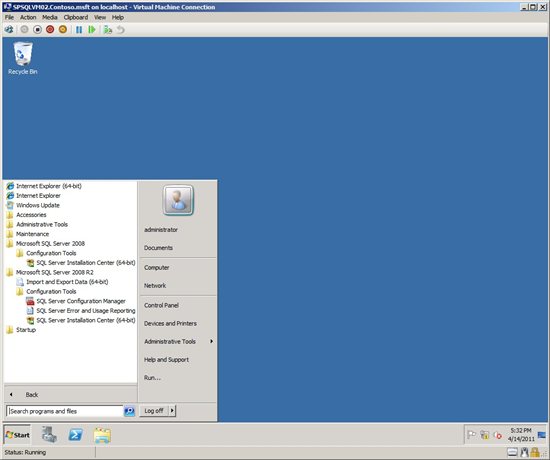Click the Search programs and files box
Screen dimensions: 550x460
pyautogui.click(x=65, y=411)
